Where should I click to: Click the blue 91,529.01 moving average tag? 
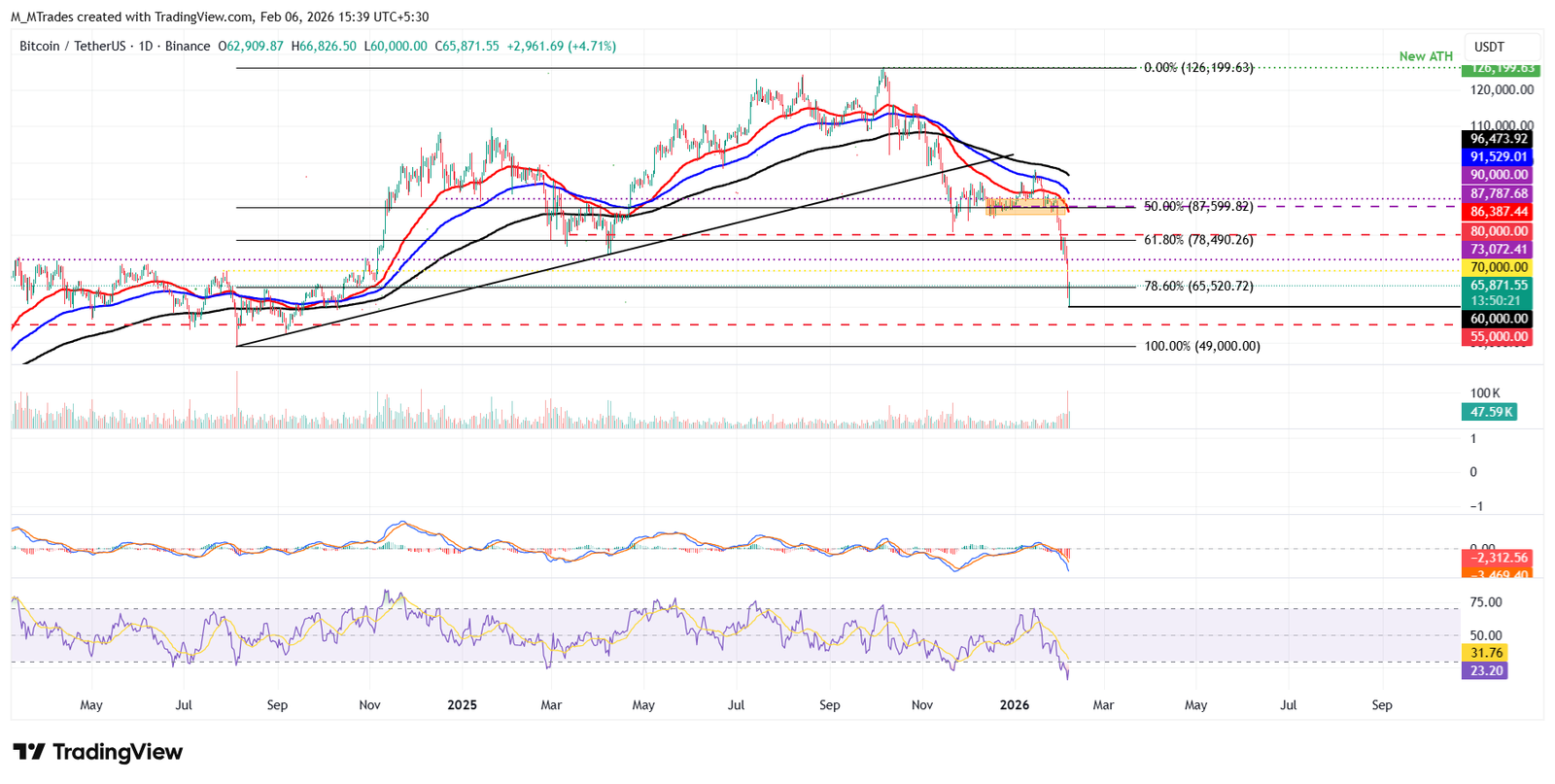(x=1498, y=156)
